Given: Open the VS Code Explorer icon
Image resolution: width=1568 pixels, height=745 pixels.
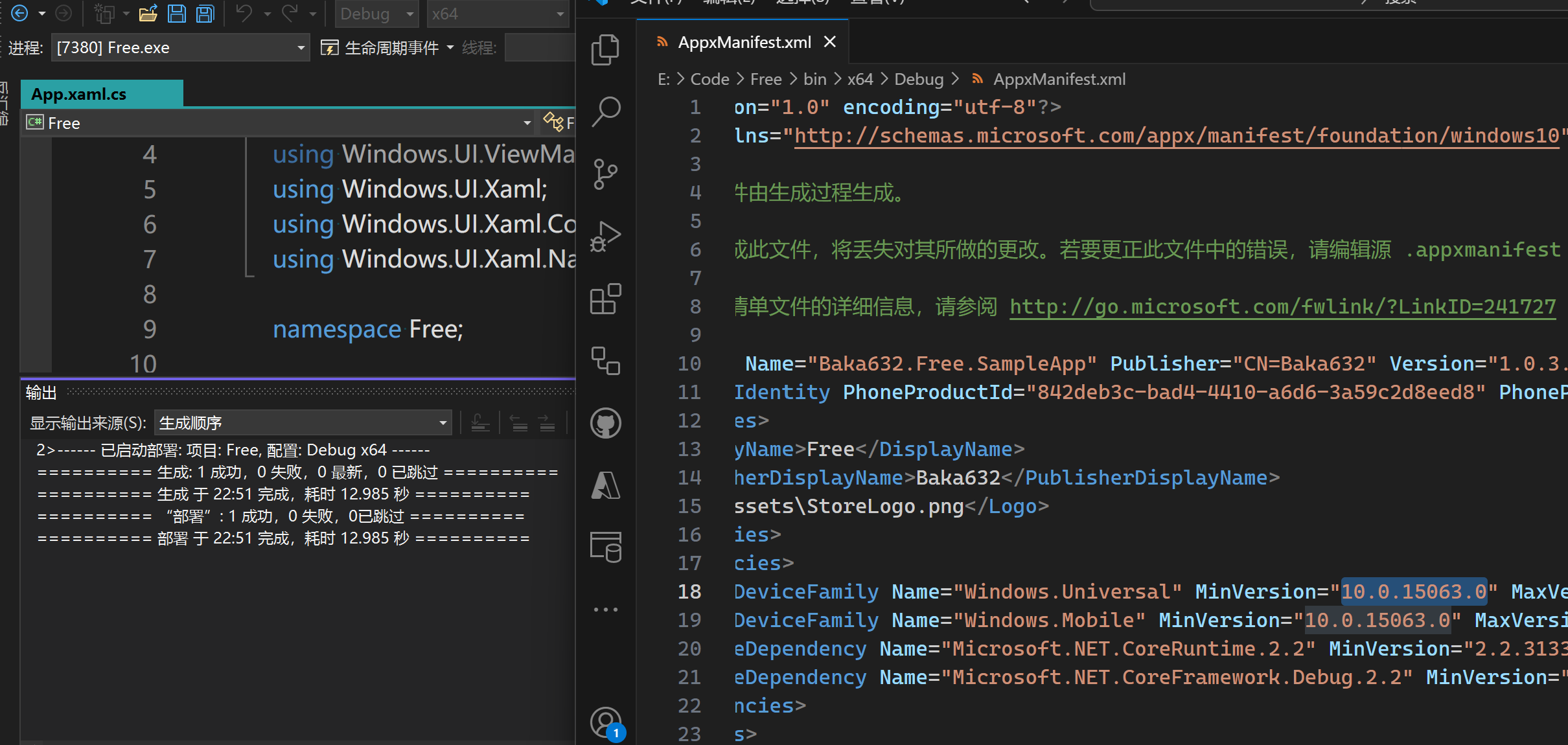Looking at the screenshot, I should coord(605,50).
